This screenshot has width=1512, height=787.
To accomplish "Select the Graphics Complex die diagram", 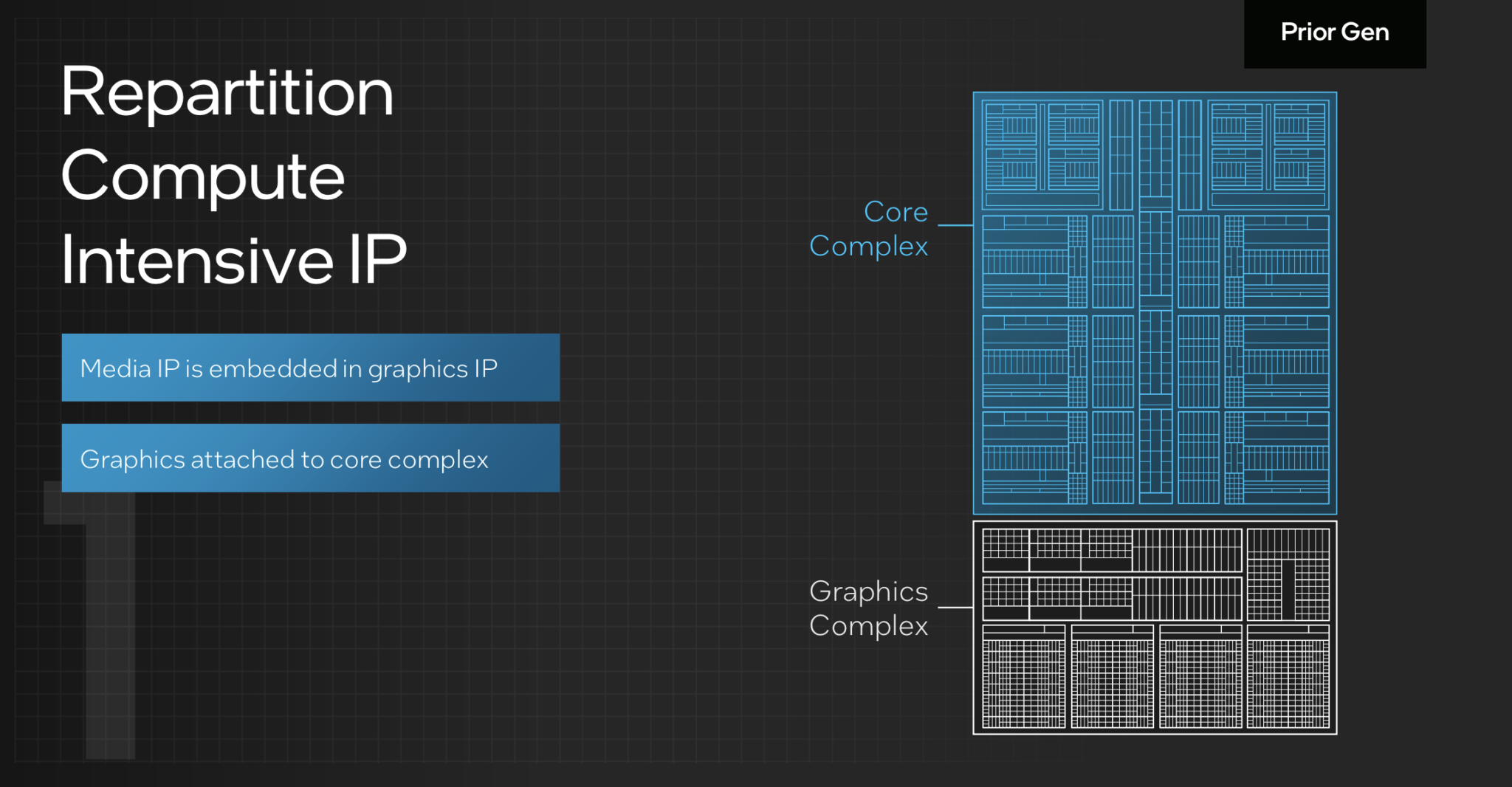I will [1154, 628].
